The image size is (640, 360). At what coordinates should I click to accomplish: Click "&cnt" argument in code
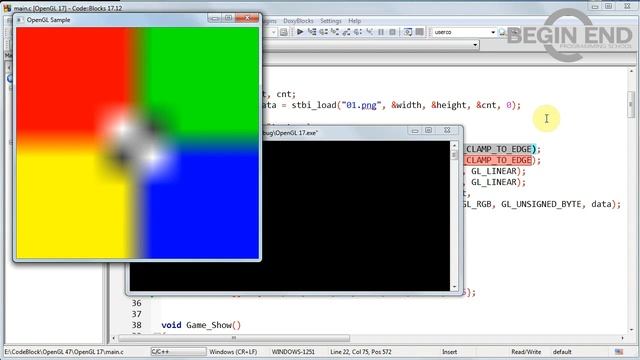point(486,105)
